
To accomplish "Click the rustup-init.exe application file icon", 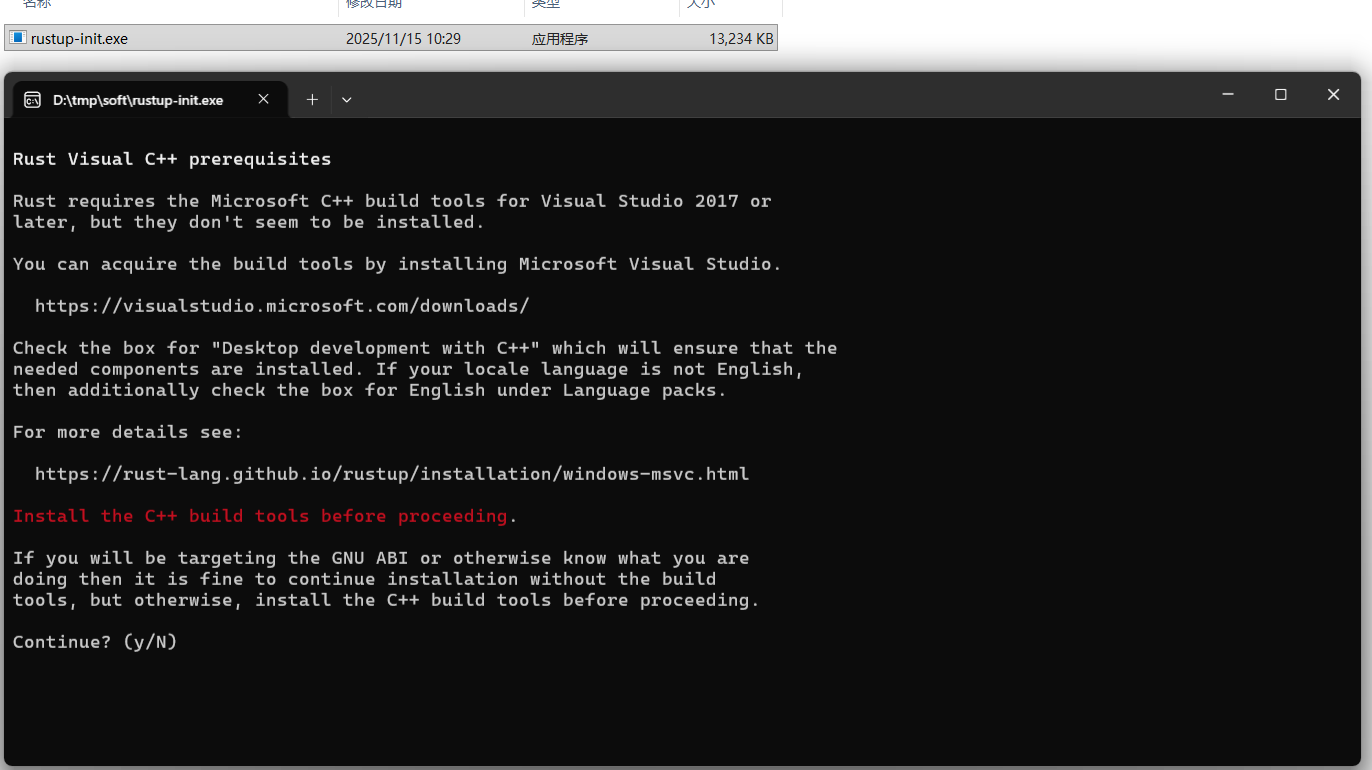I will pyautogui.click(x=17, y=38).
